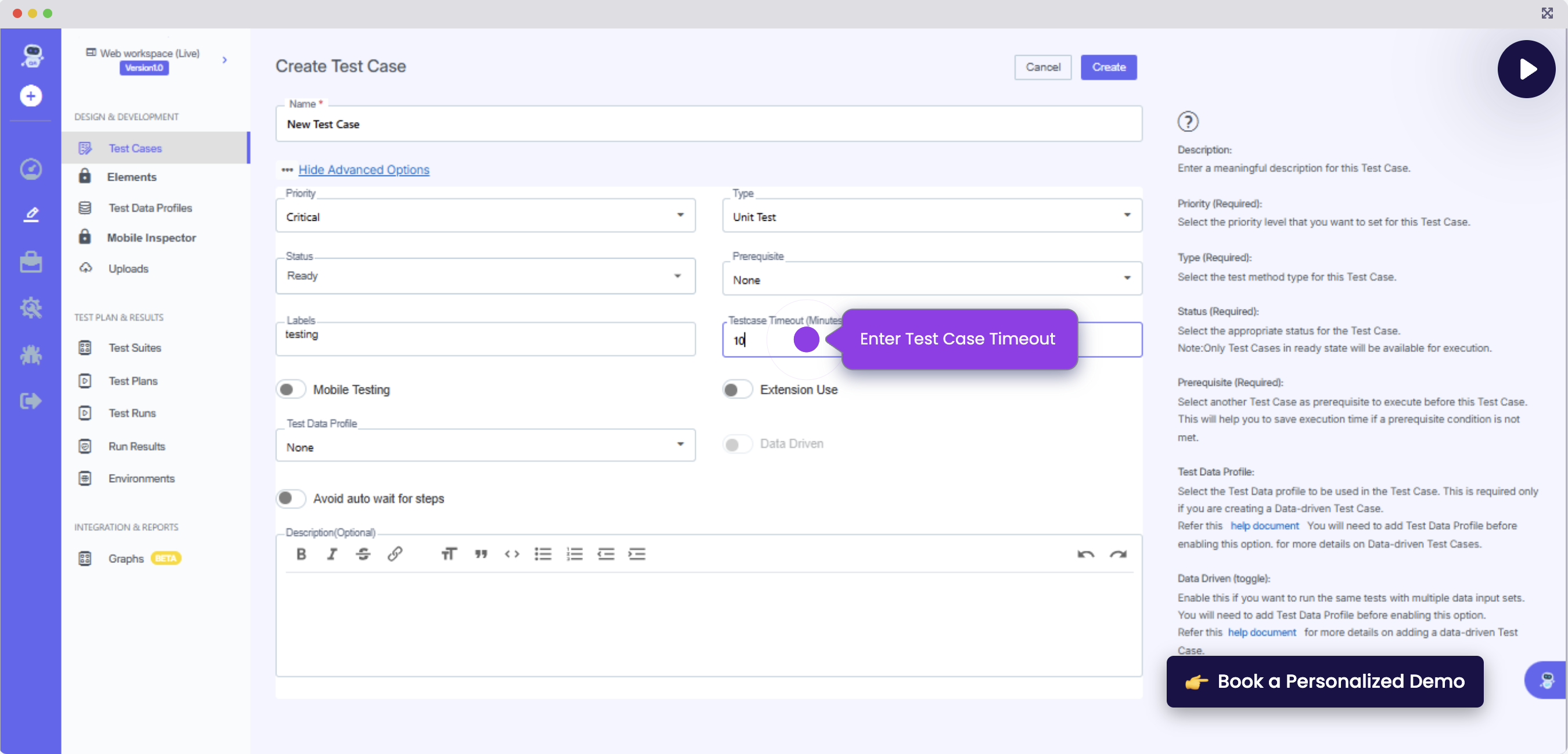
Task: Click the Create button
Action: 1108,67
